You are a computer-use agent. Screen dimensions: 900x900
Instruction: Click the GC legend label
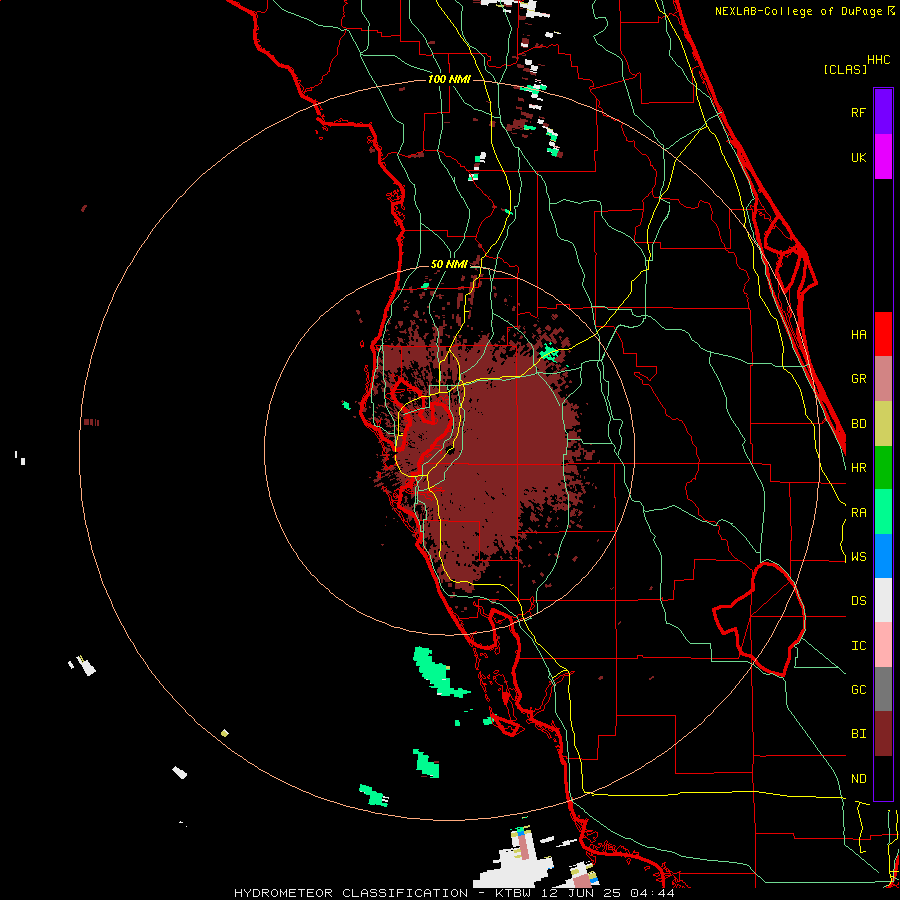pos(859,690)
